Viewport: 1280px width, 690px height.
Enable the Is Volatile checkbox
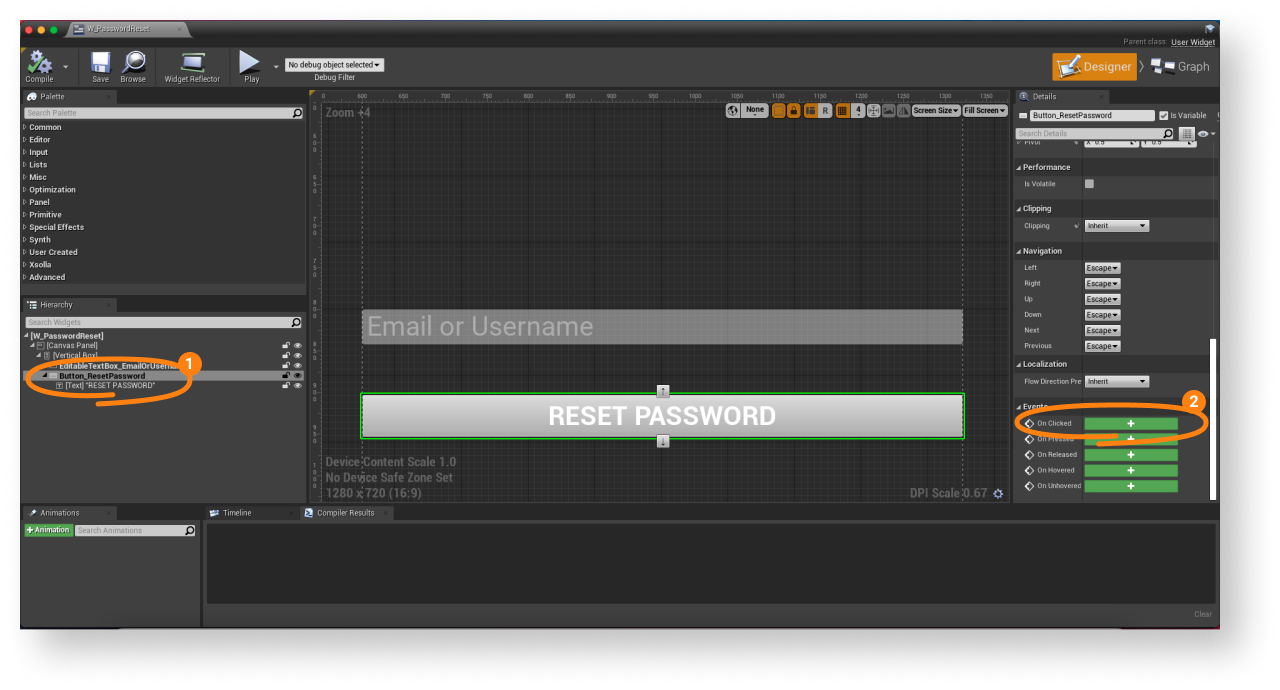coord(1089,184)
